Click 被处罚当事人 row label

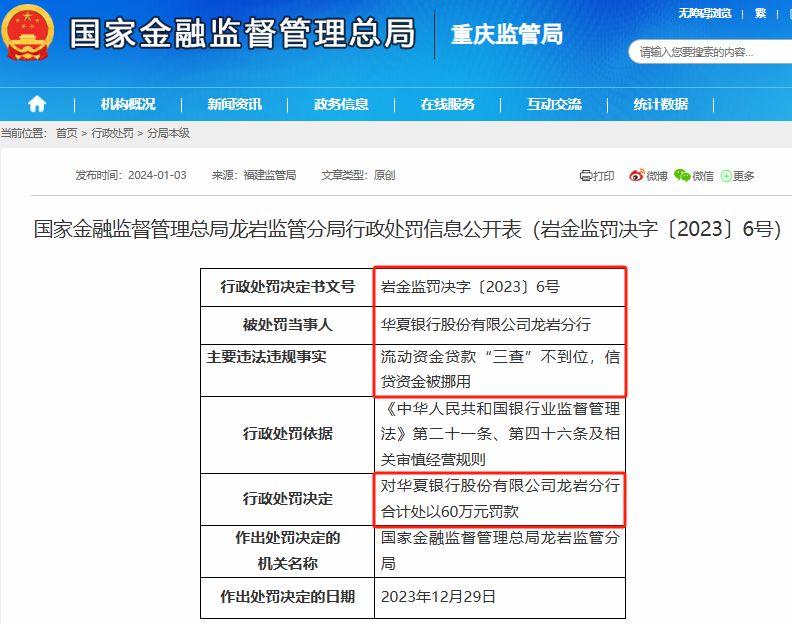pyautogui.click(x=287, y=325)
